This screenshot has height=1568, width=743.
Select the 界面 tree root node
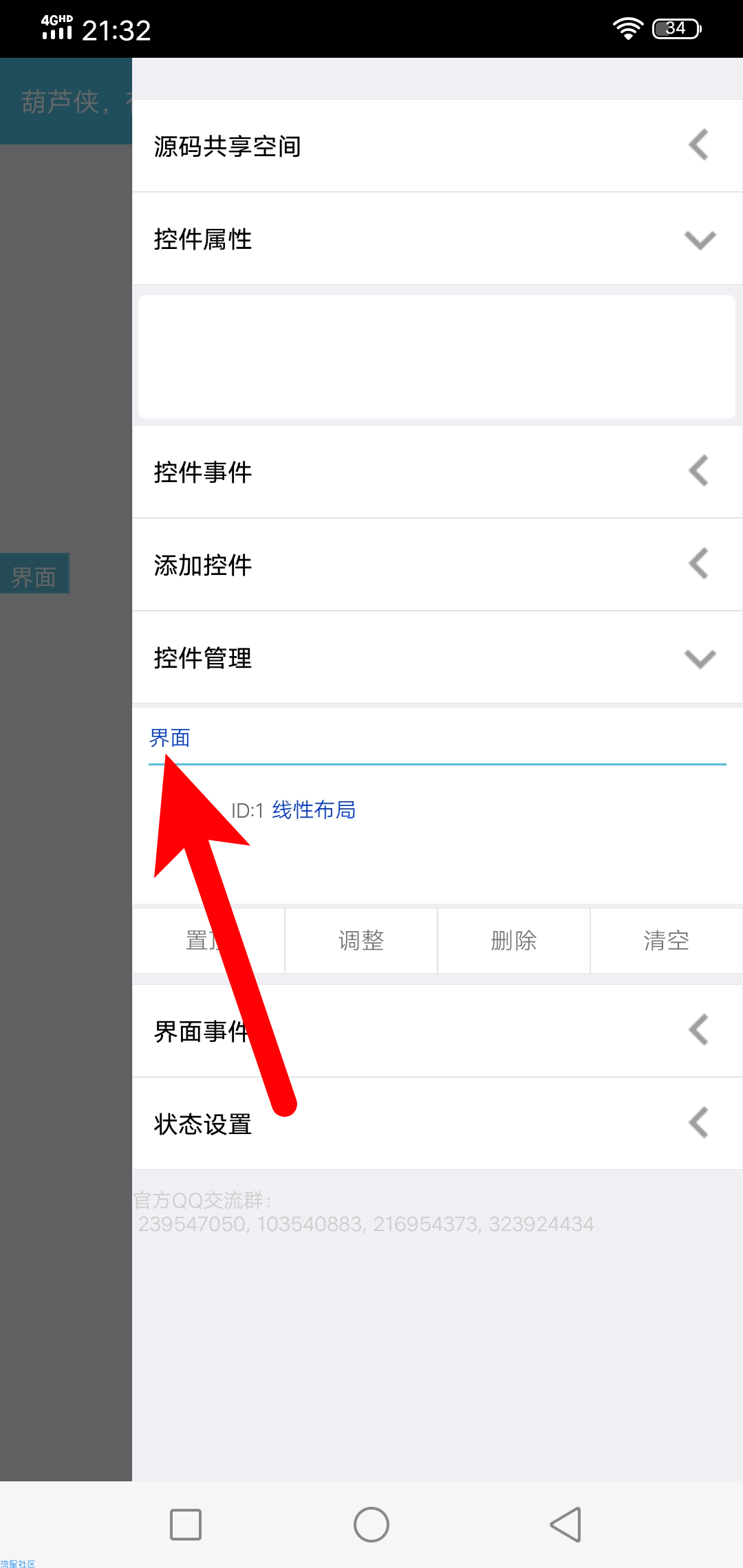point(170,738)
